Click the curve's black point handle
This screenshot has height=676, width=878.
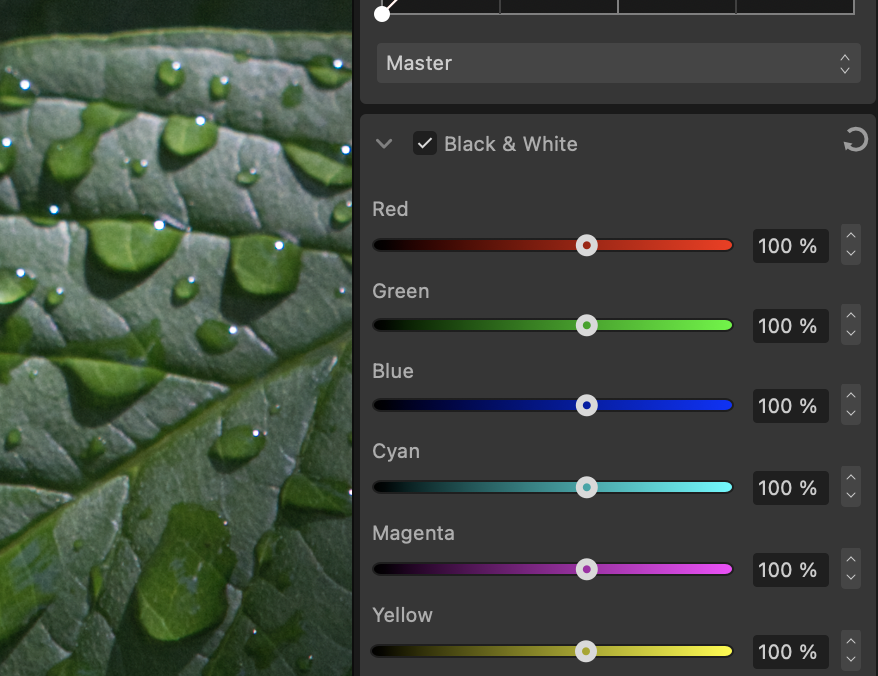[x=382, y=13]
